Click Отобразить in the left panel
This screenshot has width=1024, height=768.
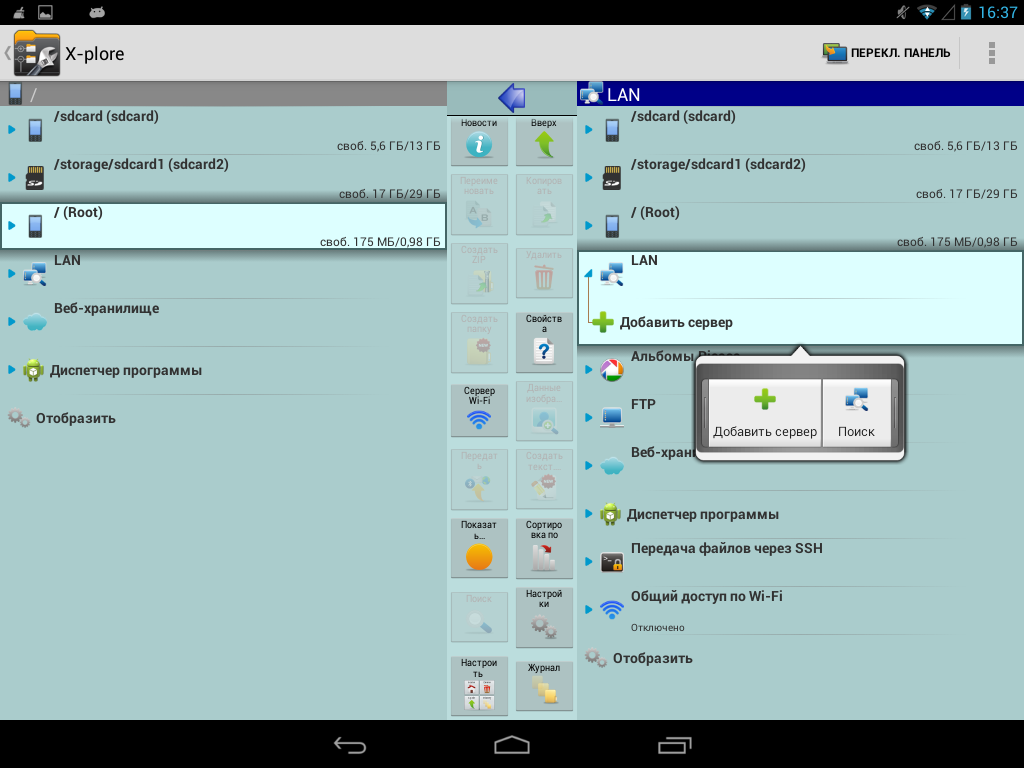coord(76,418)
